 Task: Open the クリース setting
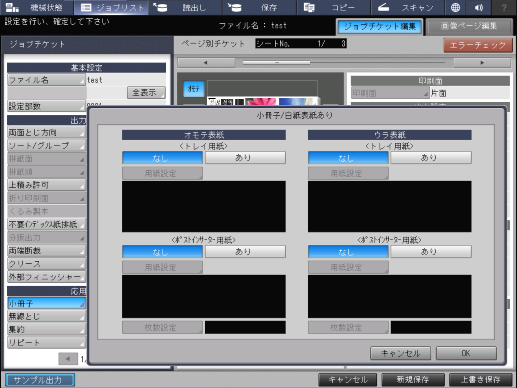click(46, 263)
